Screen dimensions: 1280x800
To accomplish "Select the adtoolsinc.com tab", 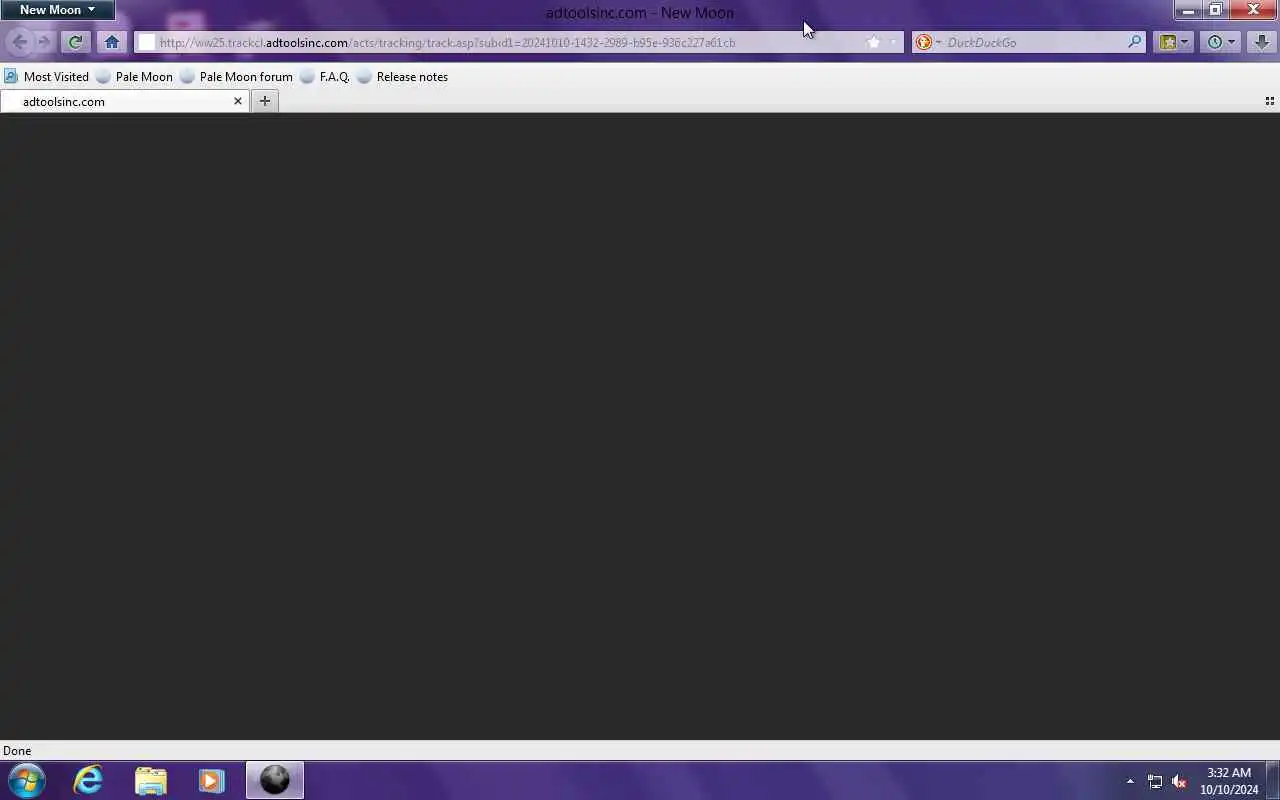I will pyautogui.click(x=124, y=101).
